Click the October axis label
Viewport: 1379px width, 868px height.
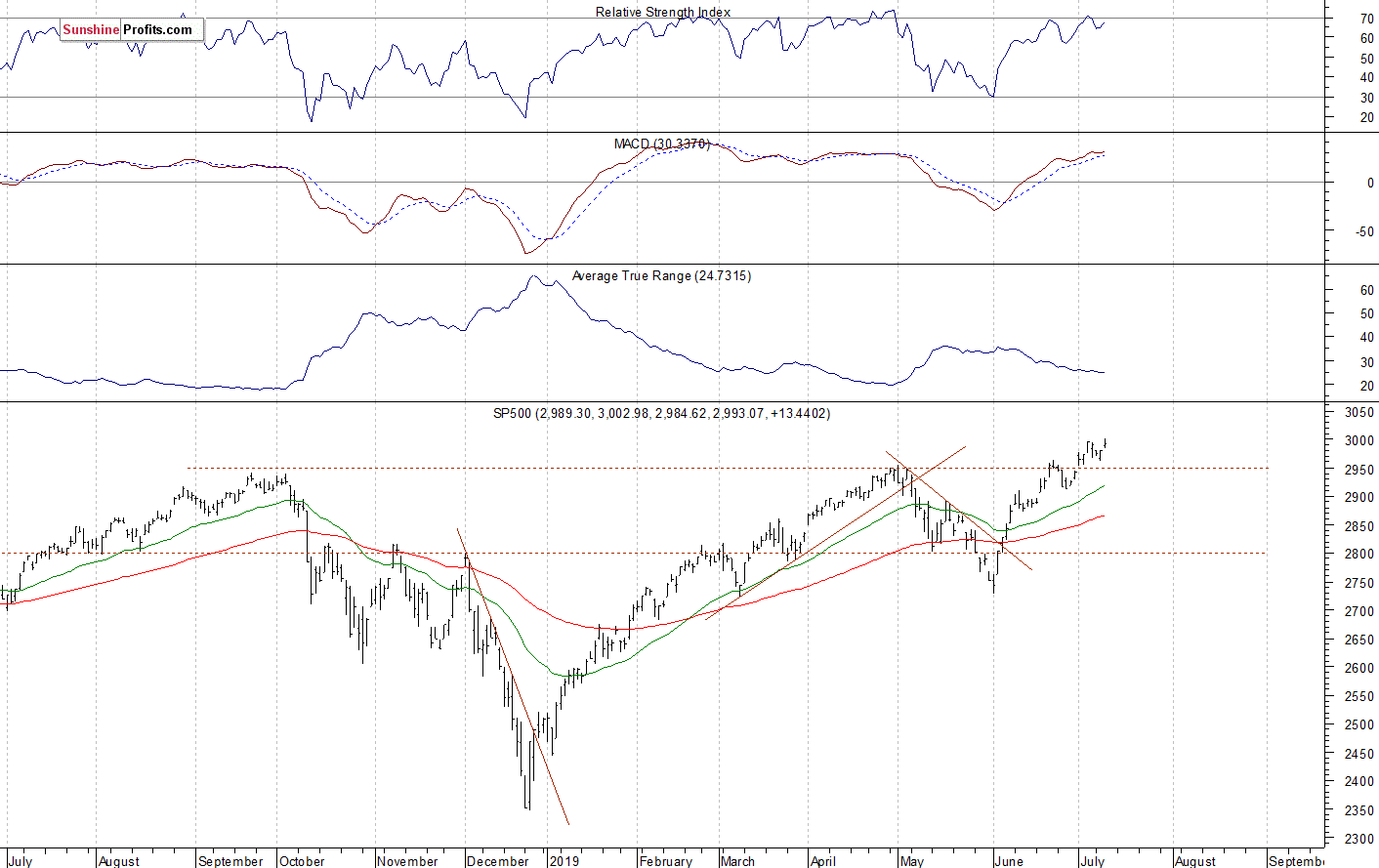click(x=302, y=861)
